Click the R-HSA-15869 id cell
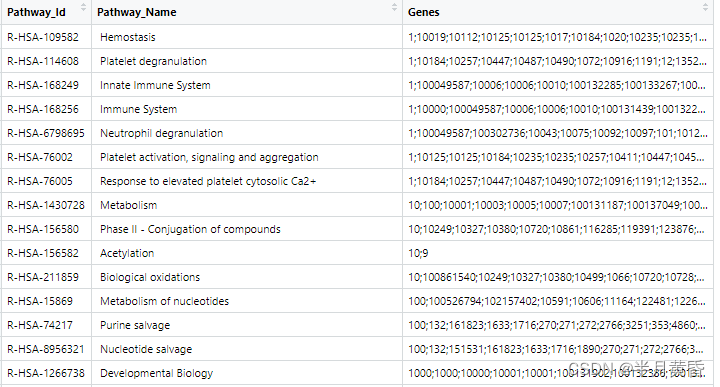This screenshot has width=720, height=387. pos(46,301)
